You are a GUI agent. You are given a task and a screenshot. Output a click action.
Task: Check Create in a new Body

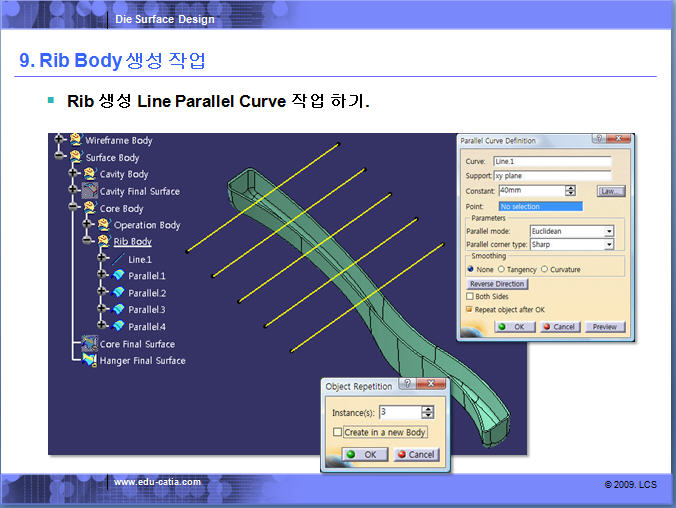coord(337,432)
